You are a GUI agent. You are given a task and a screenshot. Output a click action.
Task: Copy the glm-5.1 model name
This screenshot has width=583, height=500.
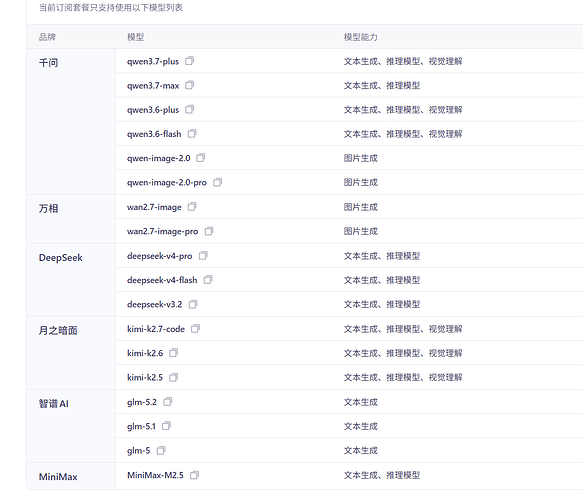point(166,426)
